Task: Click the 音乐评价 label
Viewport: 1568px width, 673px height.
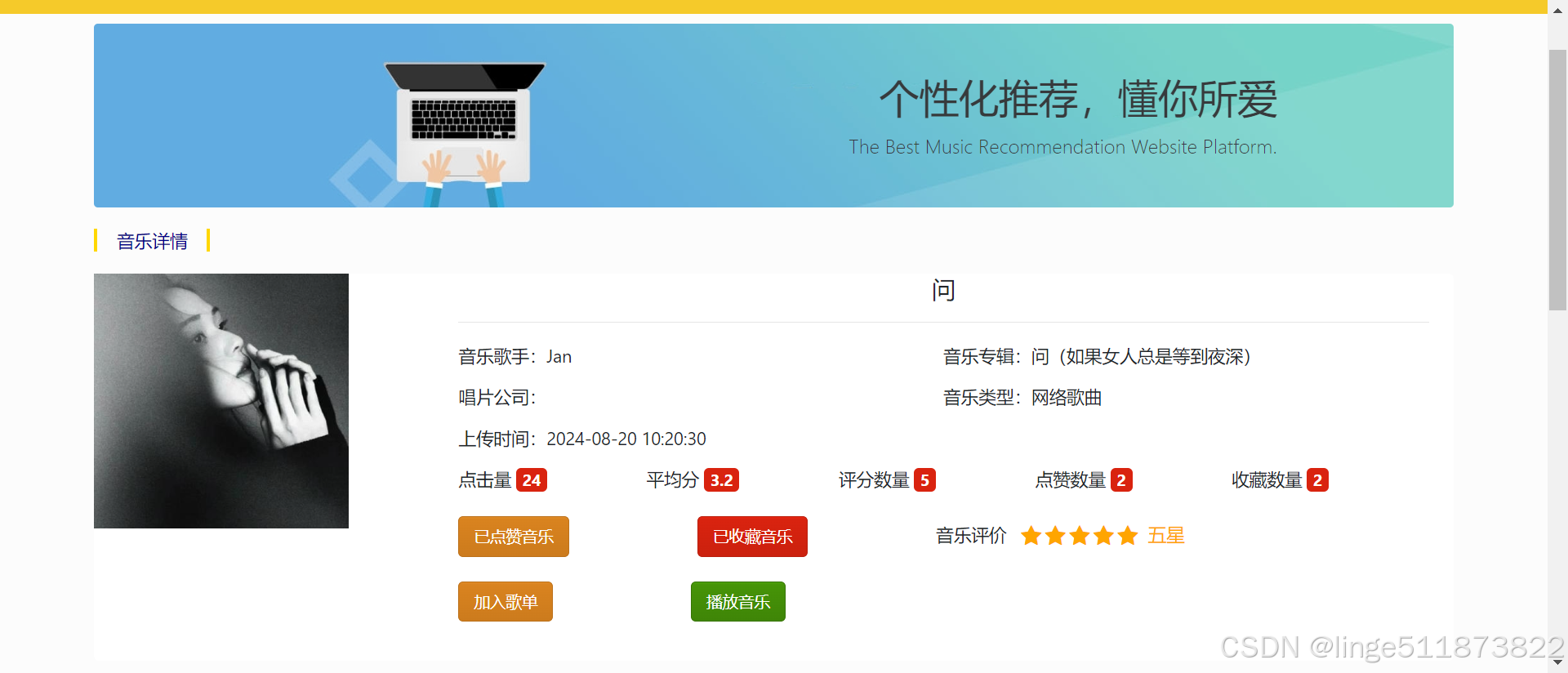Action: tap(971, 536)
